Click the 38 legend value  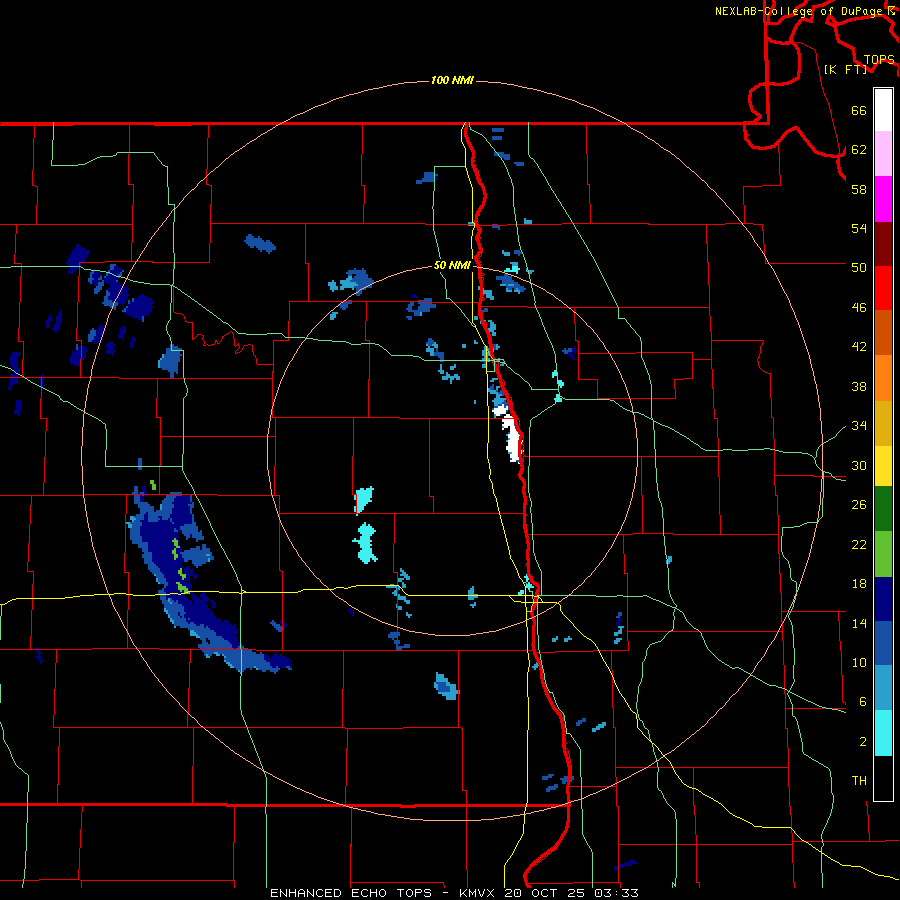pyautogui.click(x=859, y=386)
